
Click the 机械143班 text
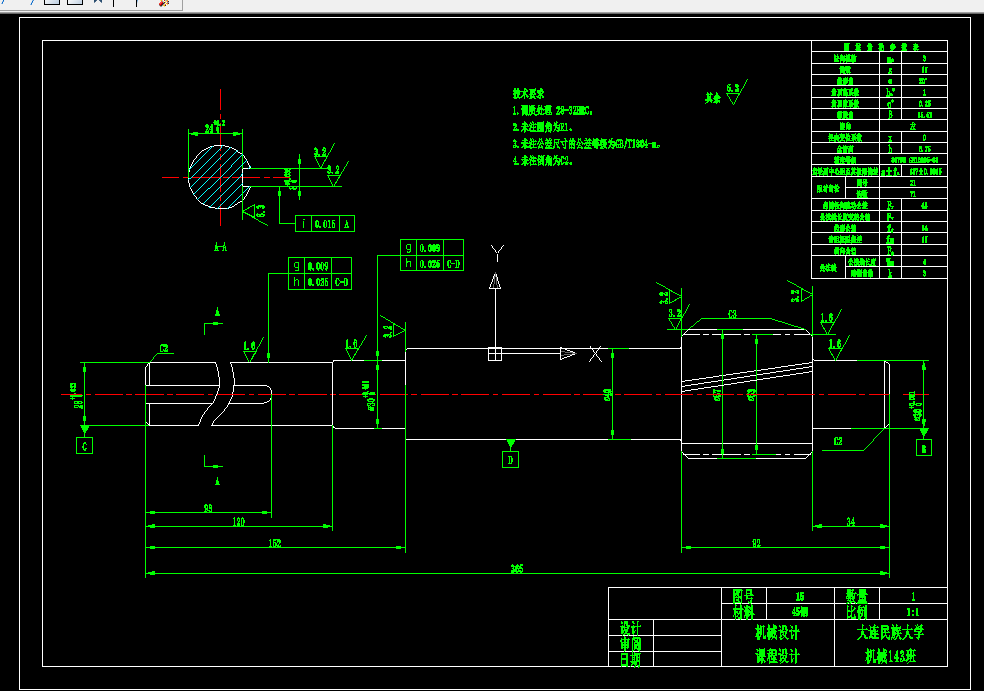pyautogui.click(x=890, y=656)
